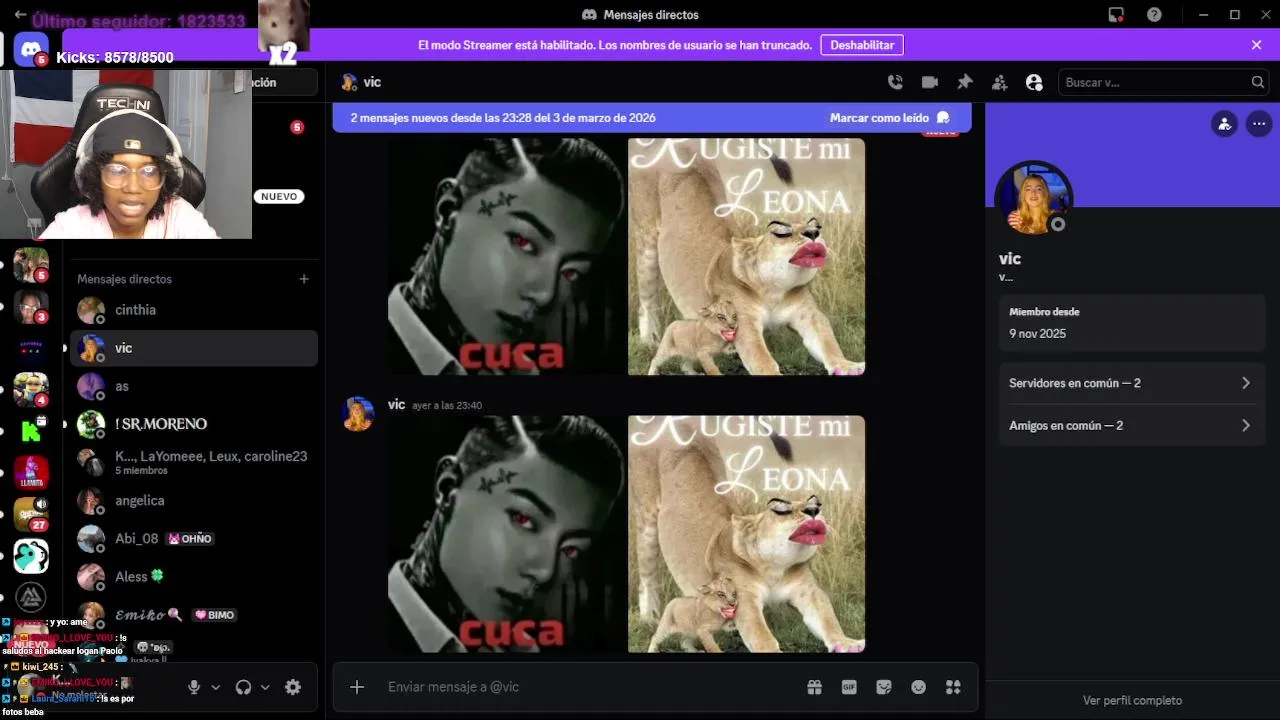The width and height of the screenshot is (1280, 720).
Task: Open Aless direct message
Action: (x=194, y=576)
